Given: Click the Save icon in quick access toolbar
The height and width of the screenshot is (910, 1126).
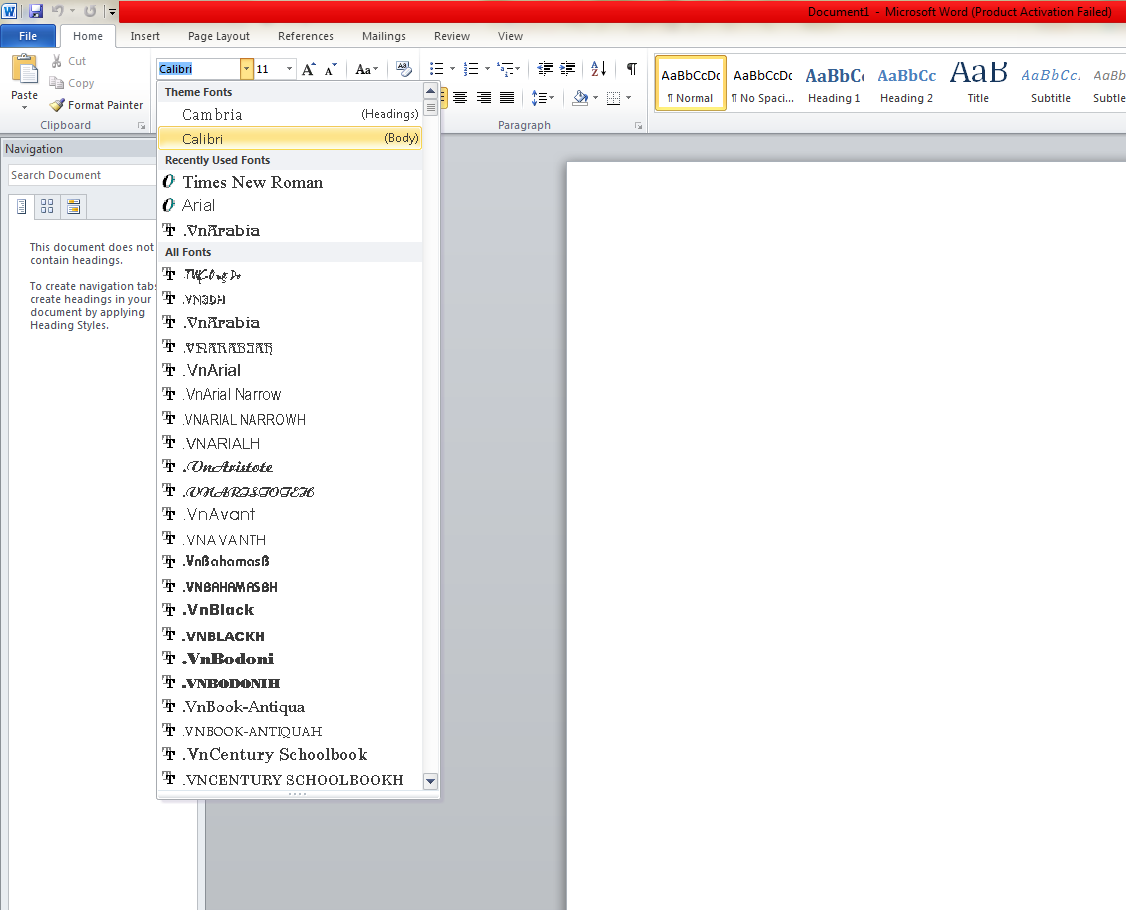Looking at the screenshot, I should click(35, 11).
